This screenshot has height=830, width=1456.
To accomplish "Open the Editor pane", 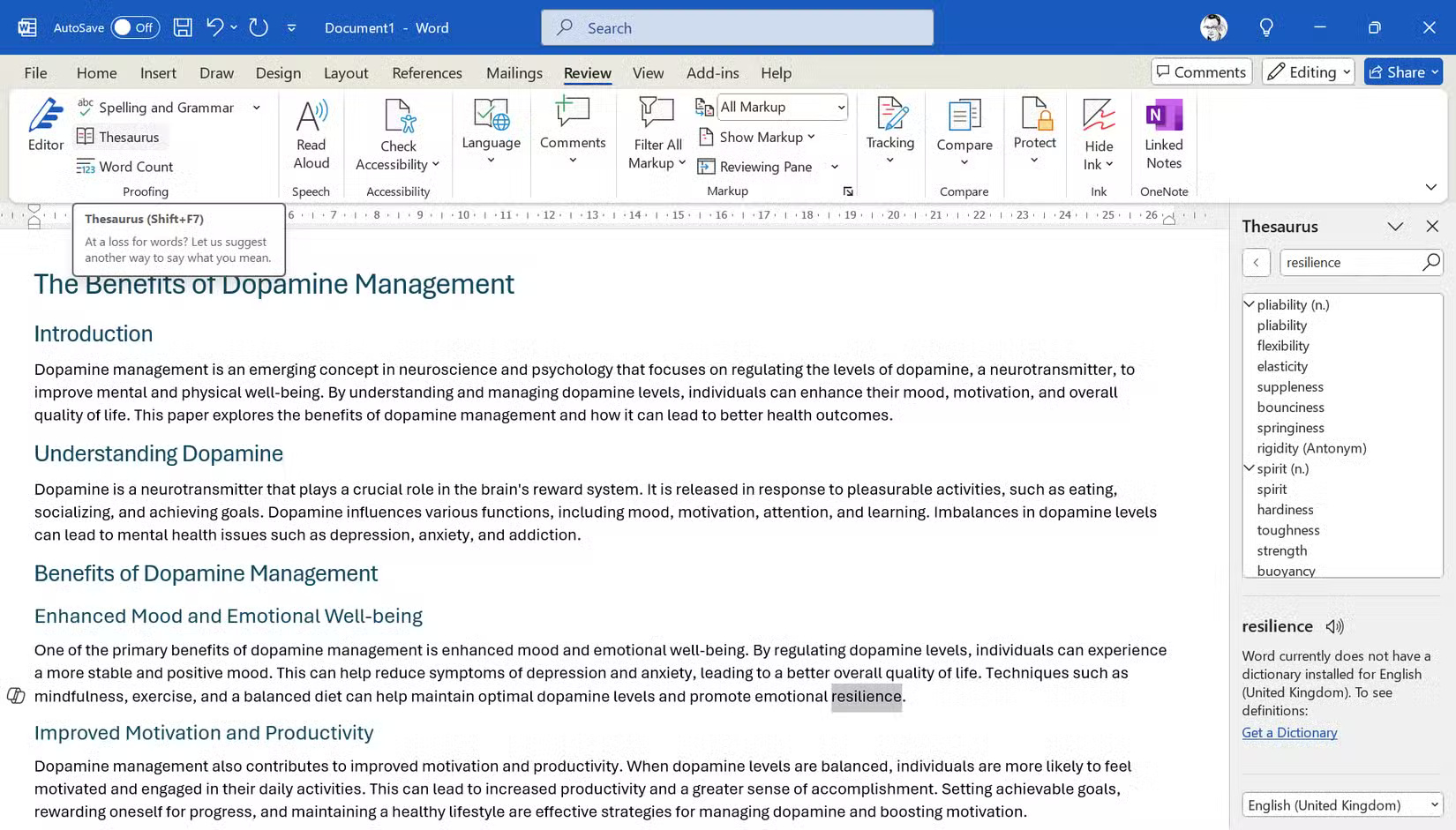I will [44, 127].
